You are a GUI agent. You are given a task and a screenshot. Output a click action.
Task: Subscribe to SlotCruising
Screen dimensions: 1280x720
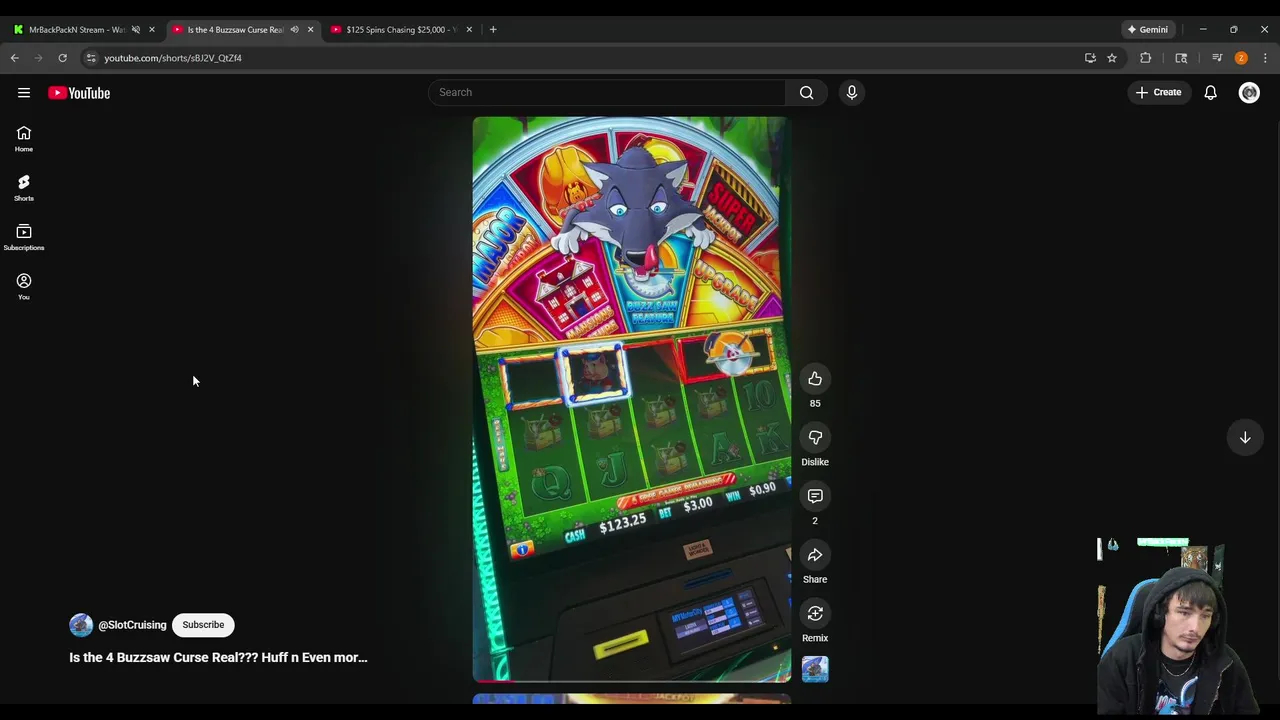coord(203,625)
